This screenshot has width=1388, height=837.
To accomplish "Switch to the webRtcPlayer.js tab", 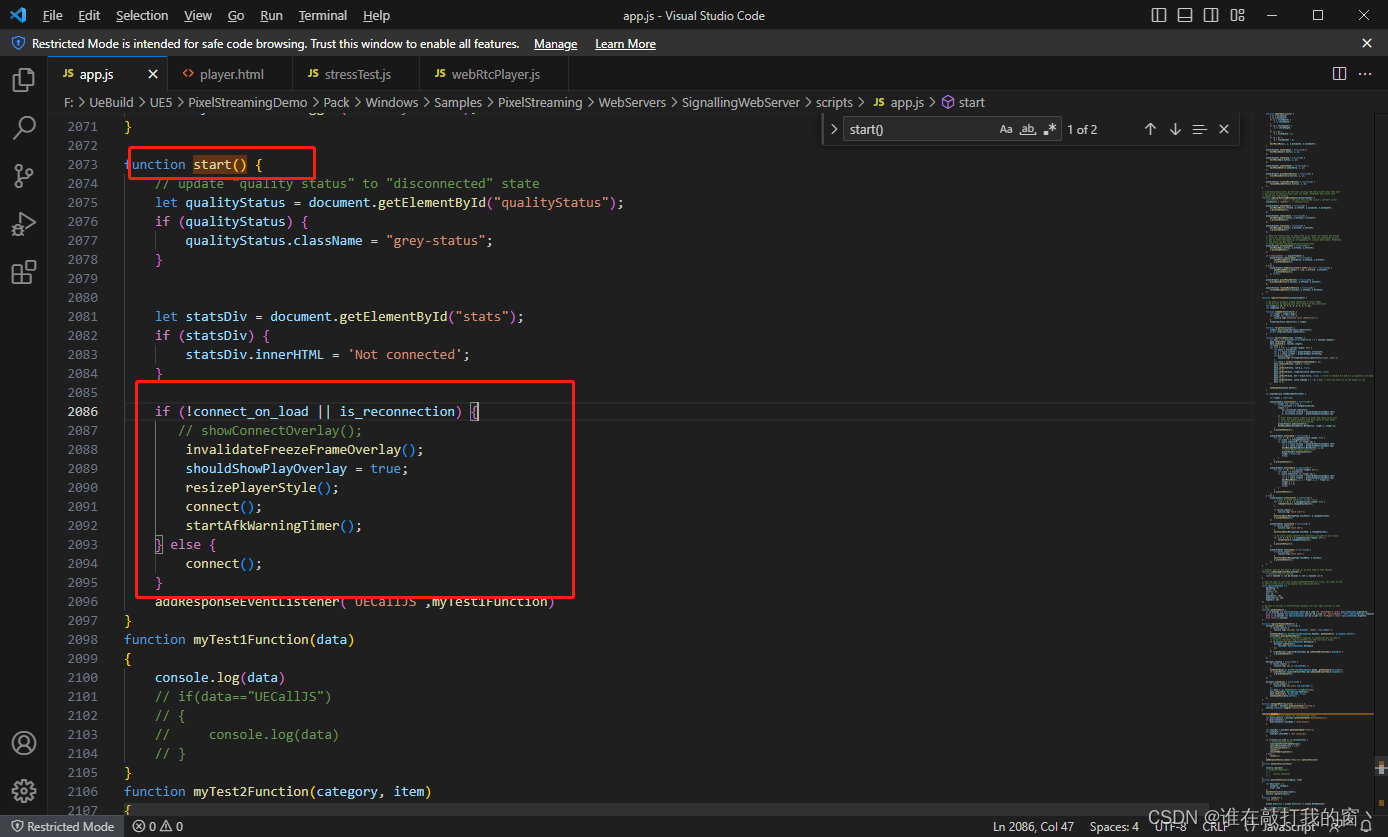I will pyautogui.click(x=495, y=74).
